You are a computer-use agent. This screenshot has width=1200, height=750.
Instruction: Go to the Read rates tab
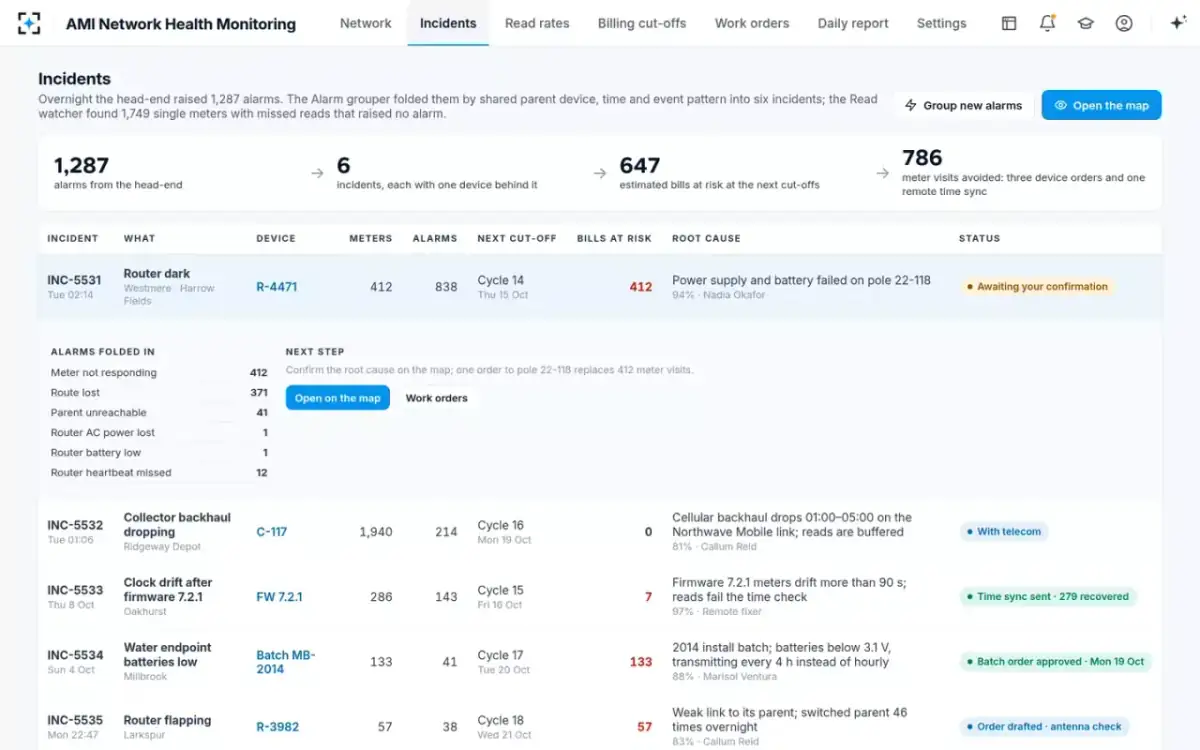click(537, 23)
